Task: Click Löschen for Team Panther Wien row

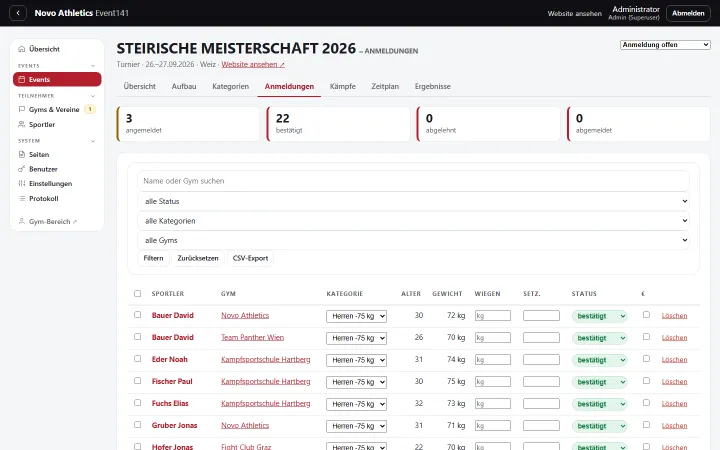Action: tap(674, 338)
